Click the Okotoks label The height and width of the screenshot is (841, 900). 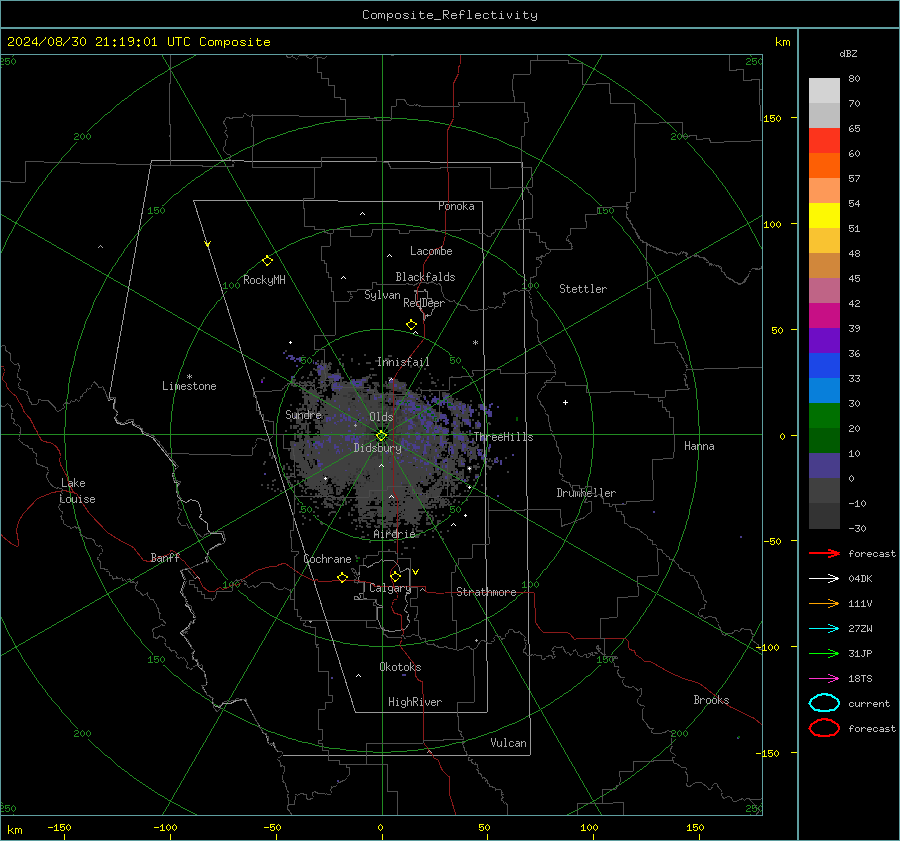click(x=400, y=667)
